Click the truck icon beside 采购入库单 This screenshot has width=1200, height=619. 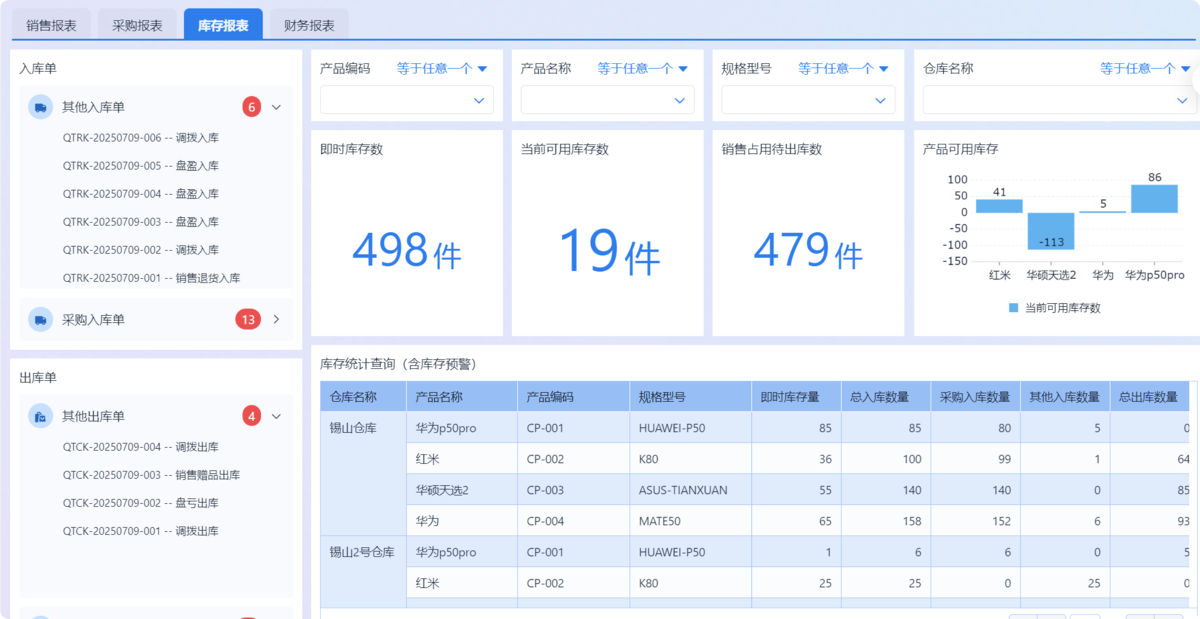click(x=41, y=320)
